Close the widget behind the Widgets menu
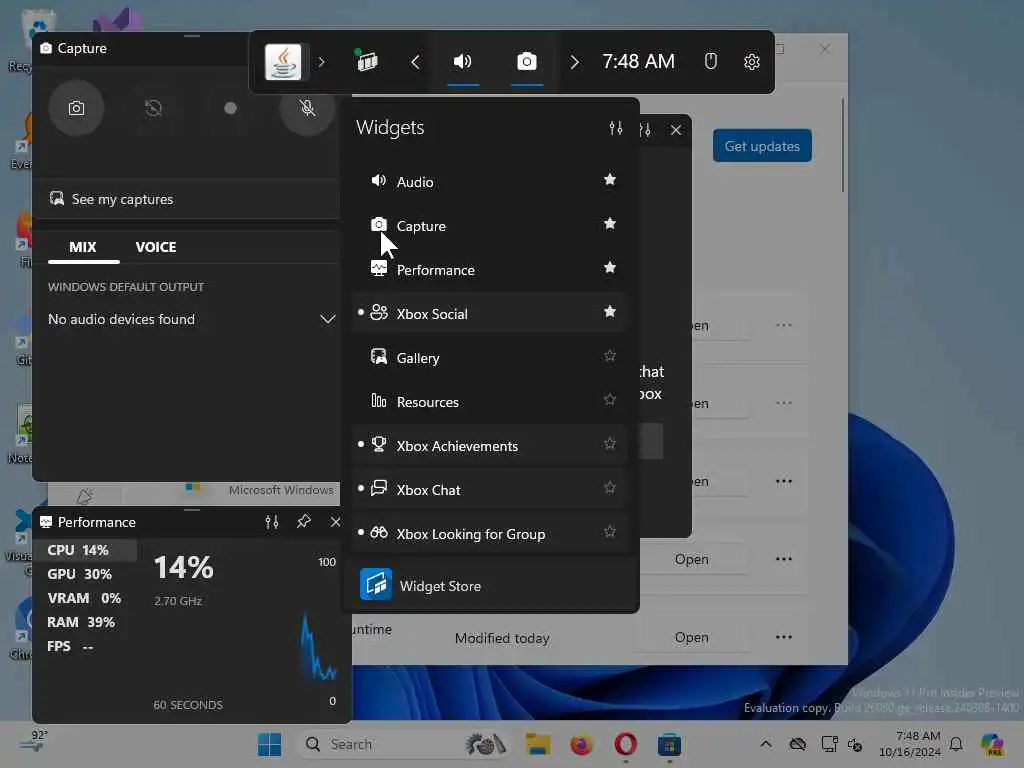1024x768 pixels. pyautogui.click(x=676, y=130)
